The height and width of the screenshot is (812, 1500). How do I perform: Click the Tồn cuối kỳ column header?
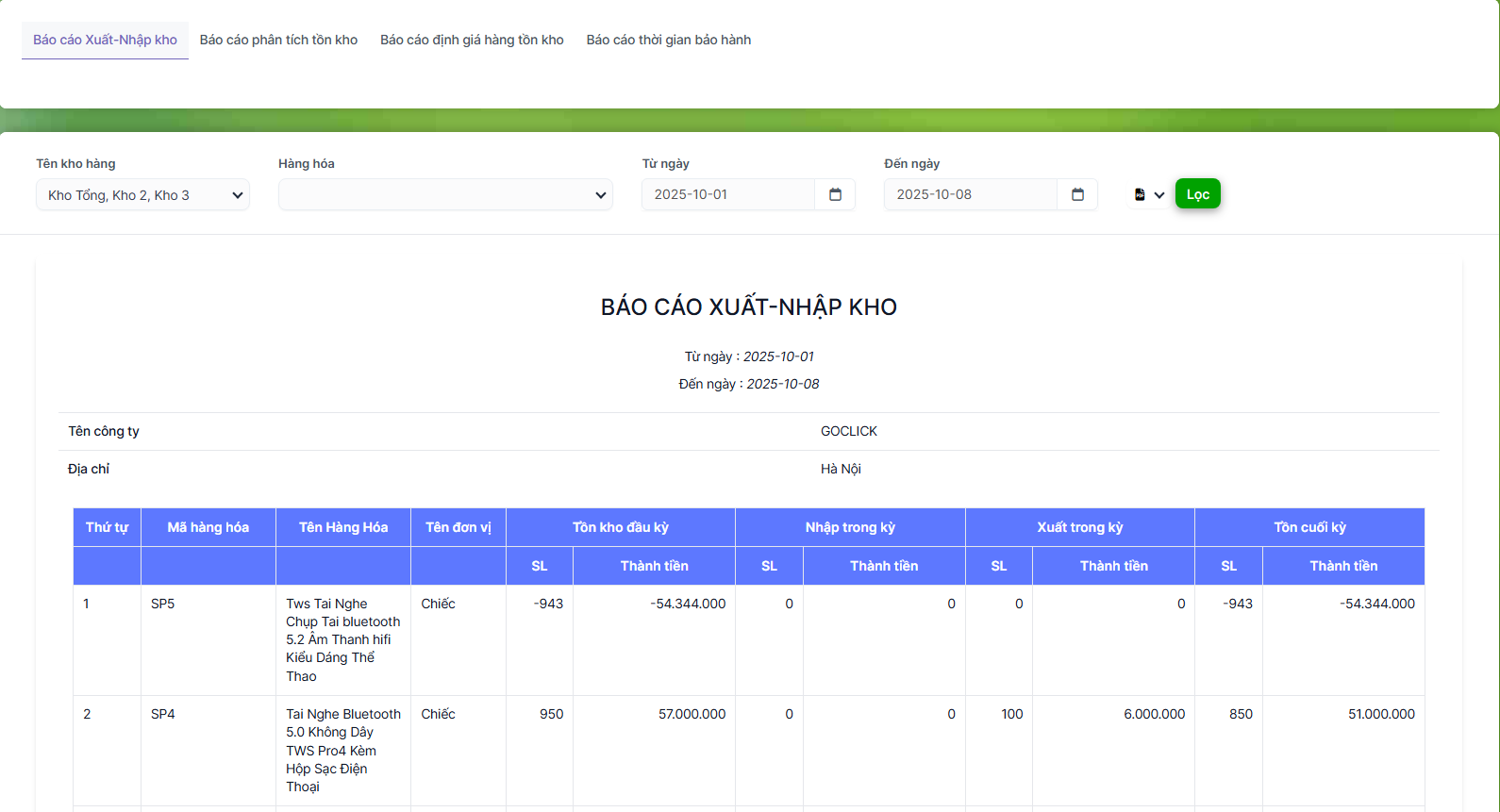click(x=1309, y=527)
